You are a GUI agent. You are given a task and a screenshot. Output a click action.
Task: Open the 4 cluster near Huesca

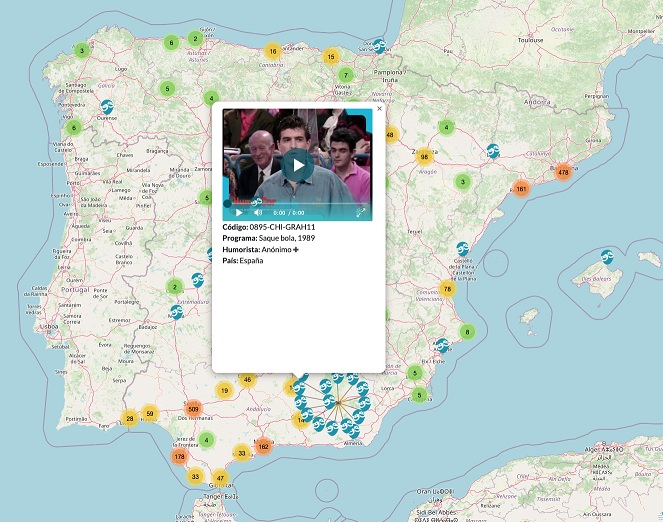(447, 127)
